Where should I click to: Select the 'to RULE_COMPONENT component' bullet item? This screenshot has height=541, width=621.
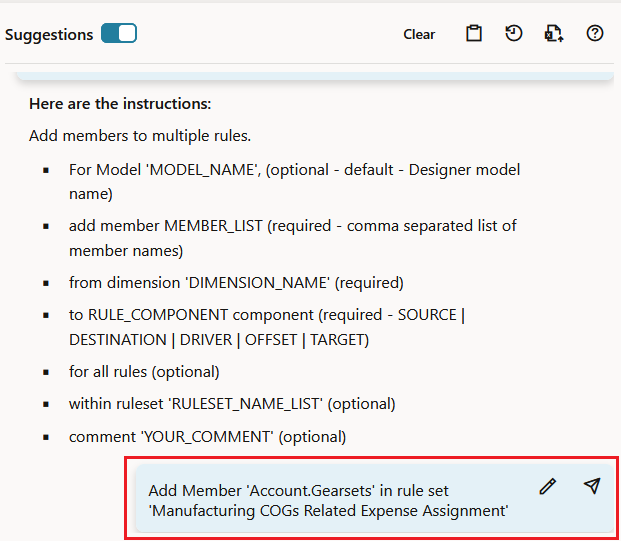click(x=267, y=327)
